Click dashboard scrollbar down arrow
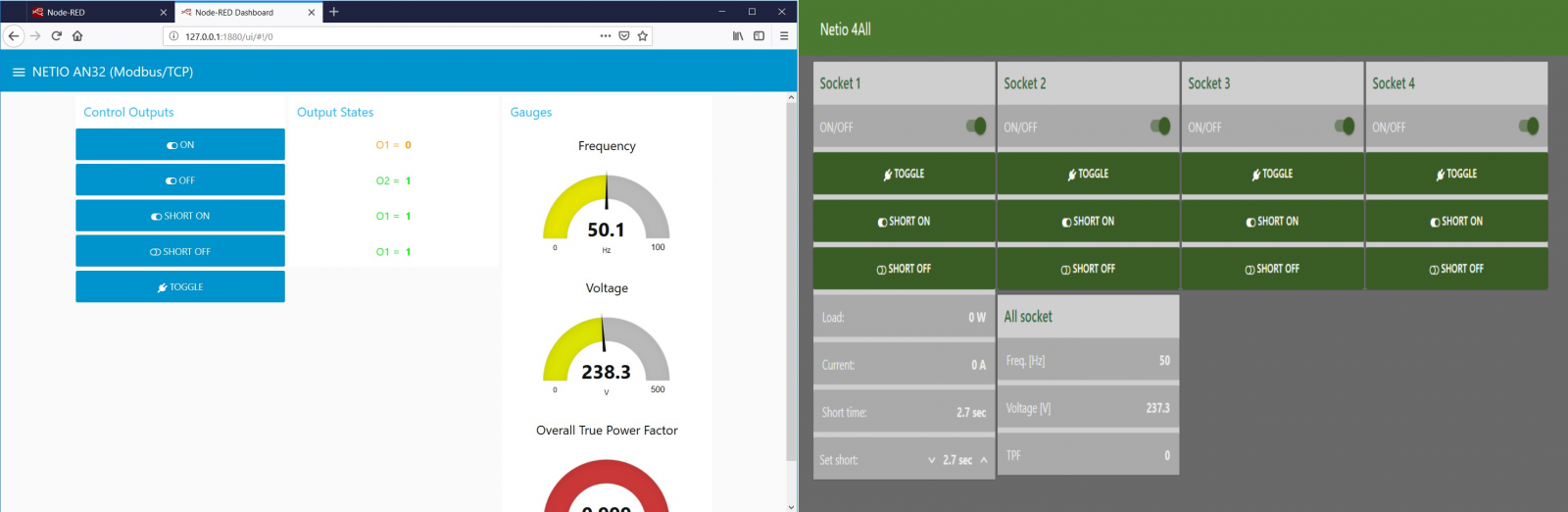The height and width of the screenshot is (512, 1568). point(791,507)
